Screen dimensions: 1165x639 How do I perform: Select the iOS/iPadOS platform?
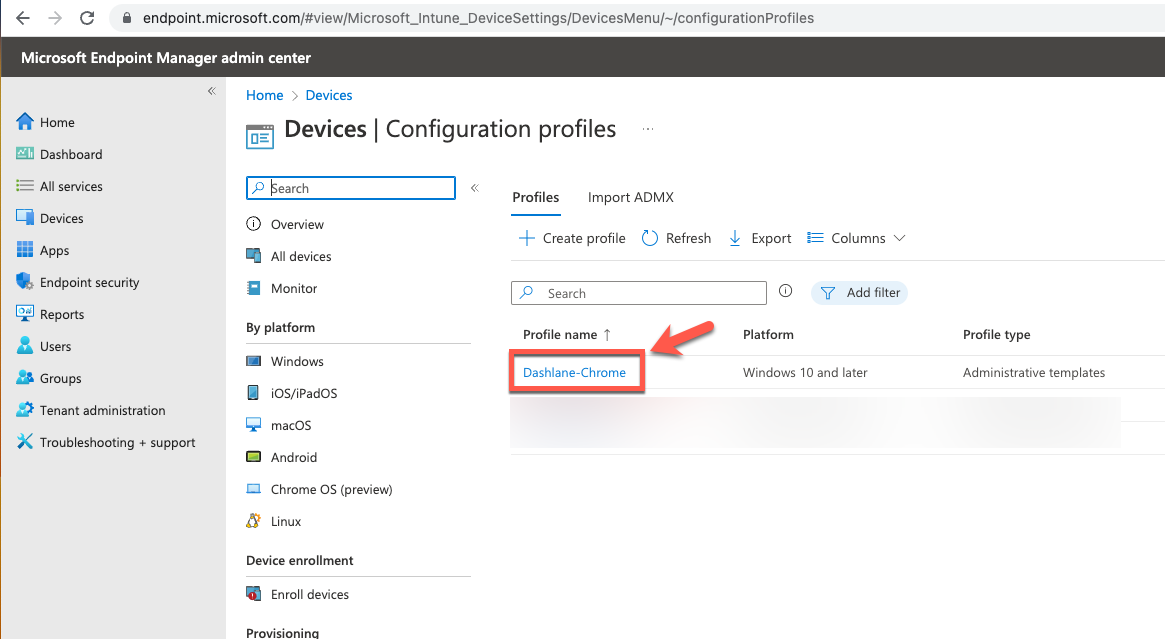(x=304, y=393)
